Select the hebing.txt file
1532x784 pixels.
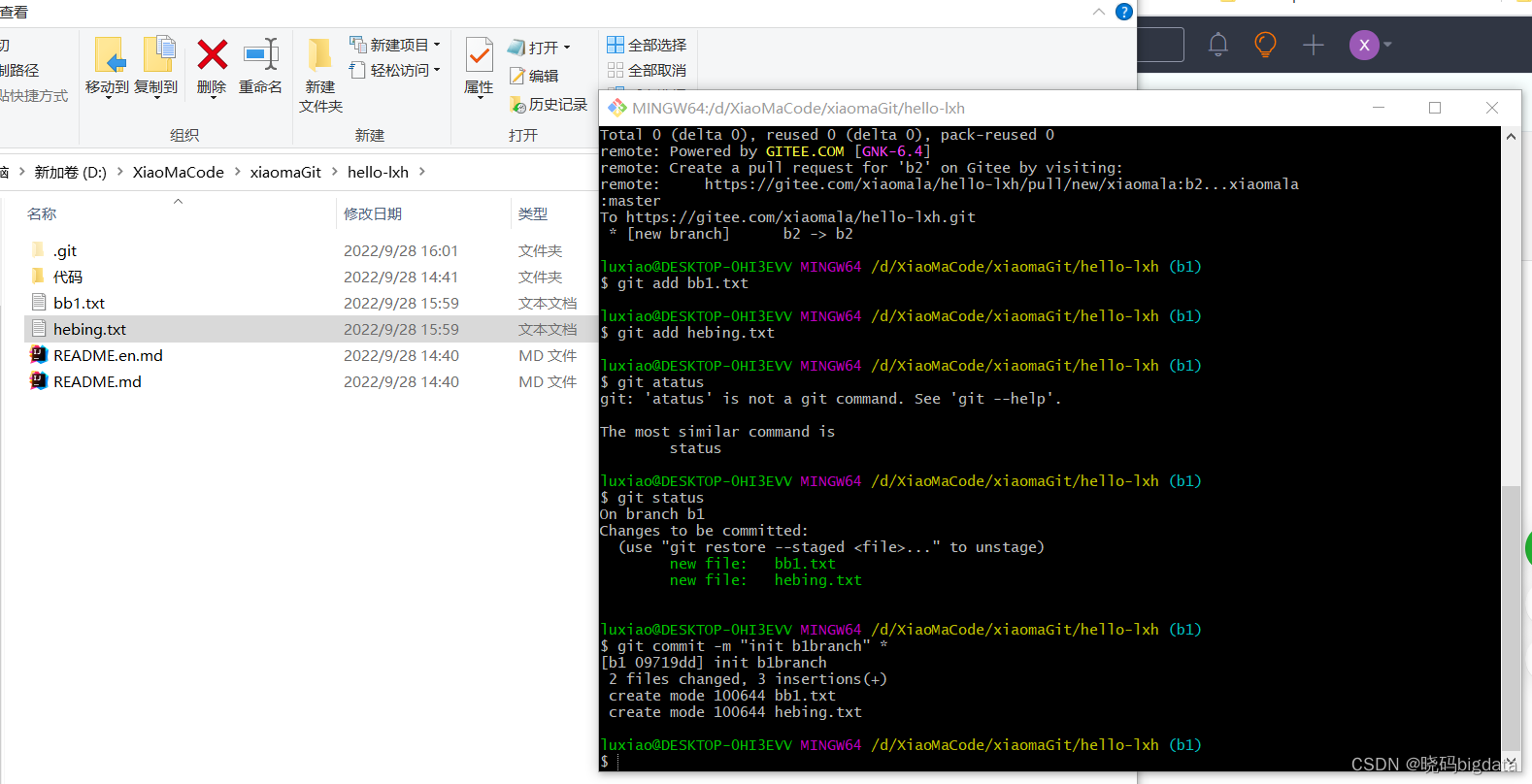tap(89, 329)
